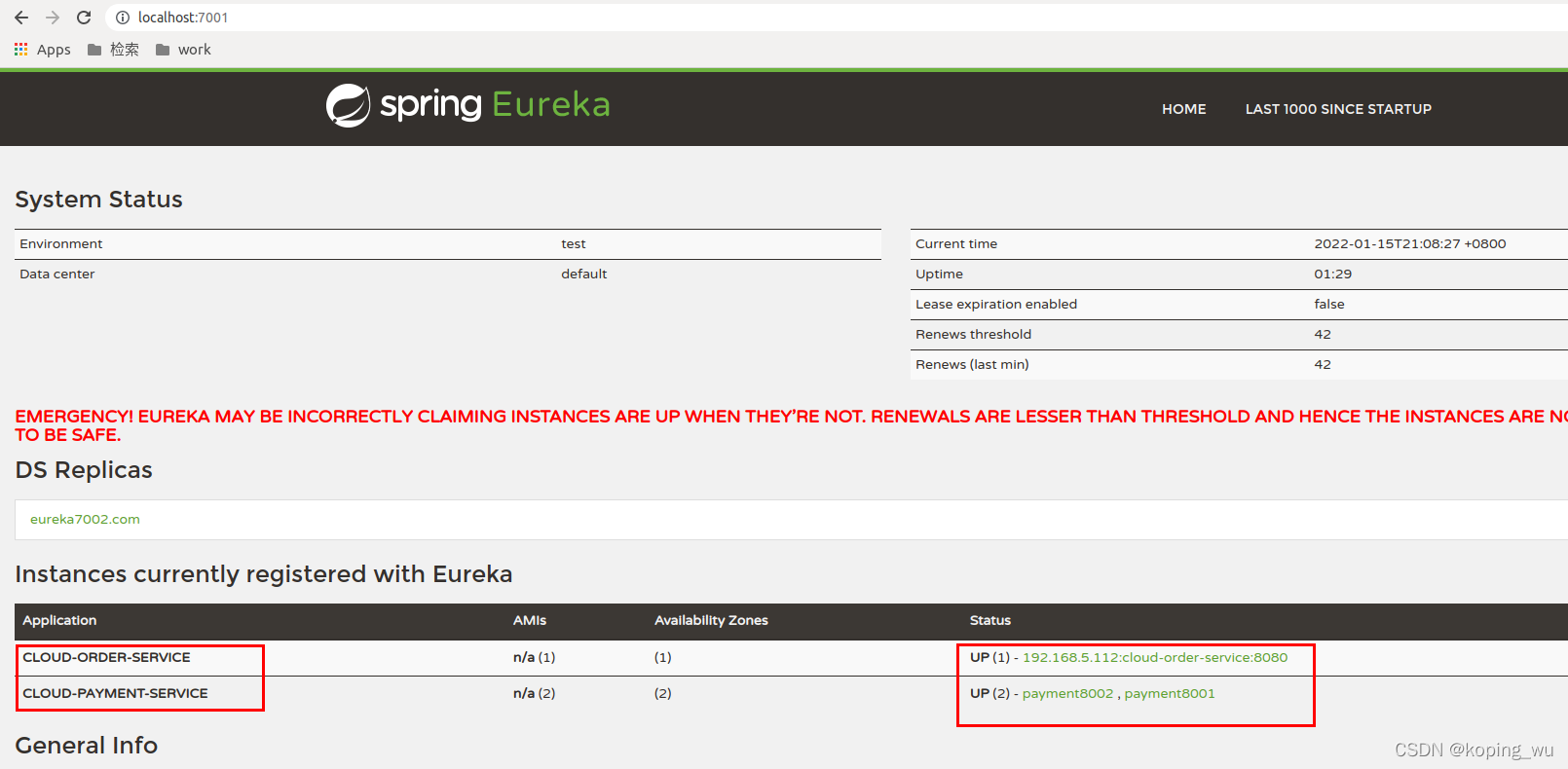Click the browser forward arrow

53,18
